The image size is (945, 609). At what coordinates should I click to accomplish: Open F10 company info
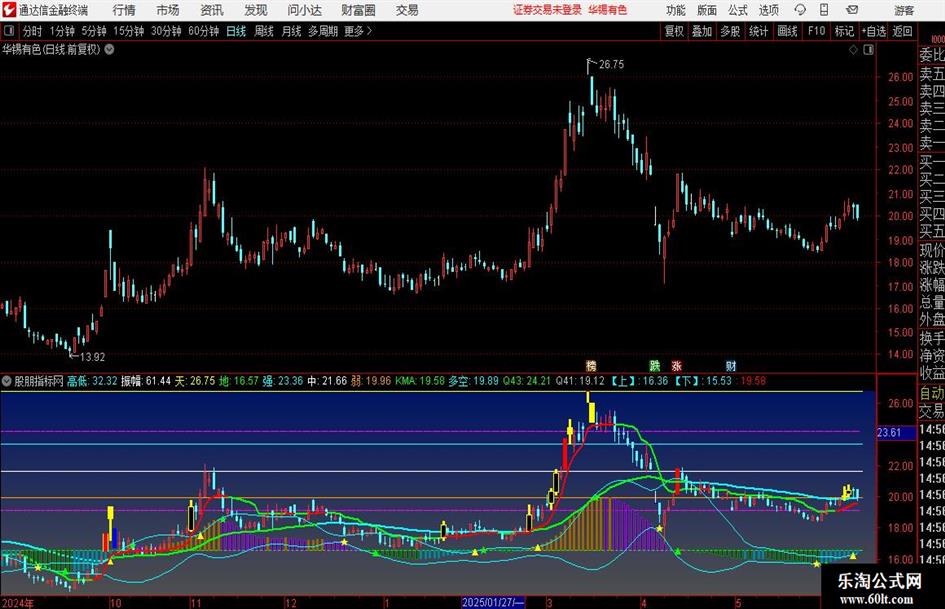816,31
